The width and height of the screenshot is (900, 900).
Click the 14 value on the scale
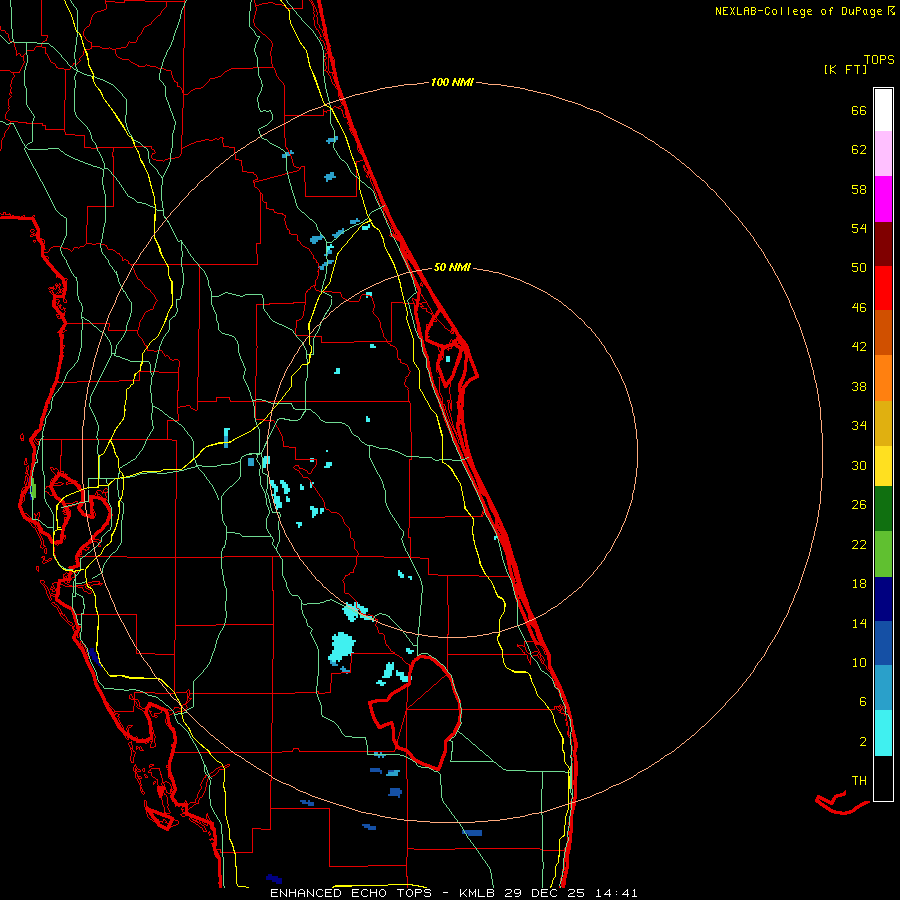[x=859, y=623]
